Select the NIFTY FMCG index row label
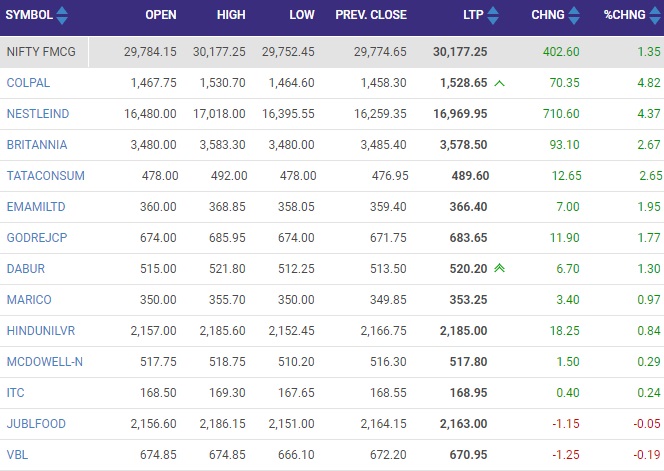 click(x=41, y=52)
